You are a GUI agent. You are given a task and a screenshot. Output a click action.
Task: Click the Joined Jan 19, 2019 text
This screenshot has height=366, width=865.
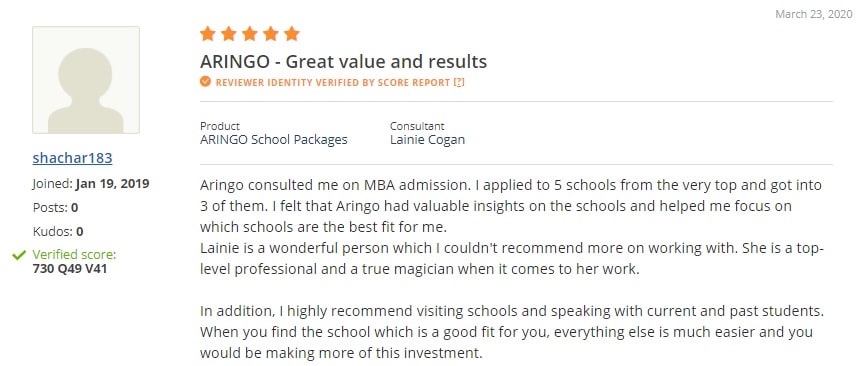click(x=90, y=184)
